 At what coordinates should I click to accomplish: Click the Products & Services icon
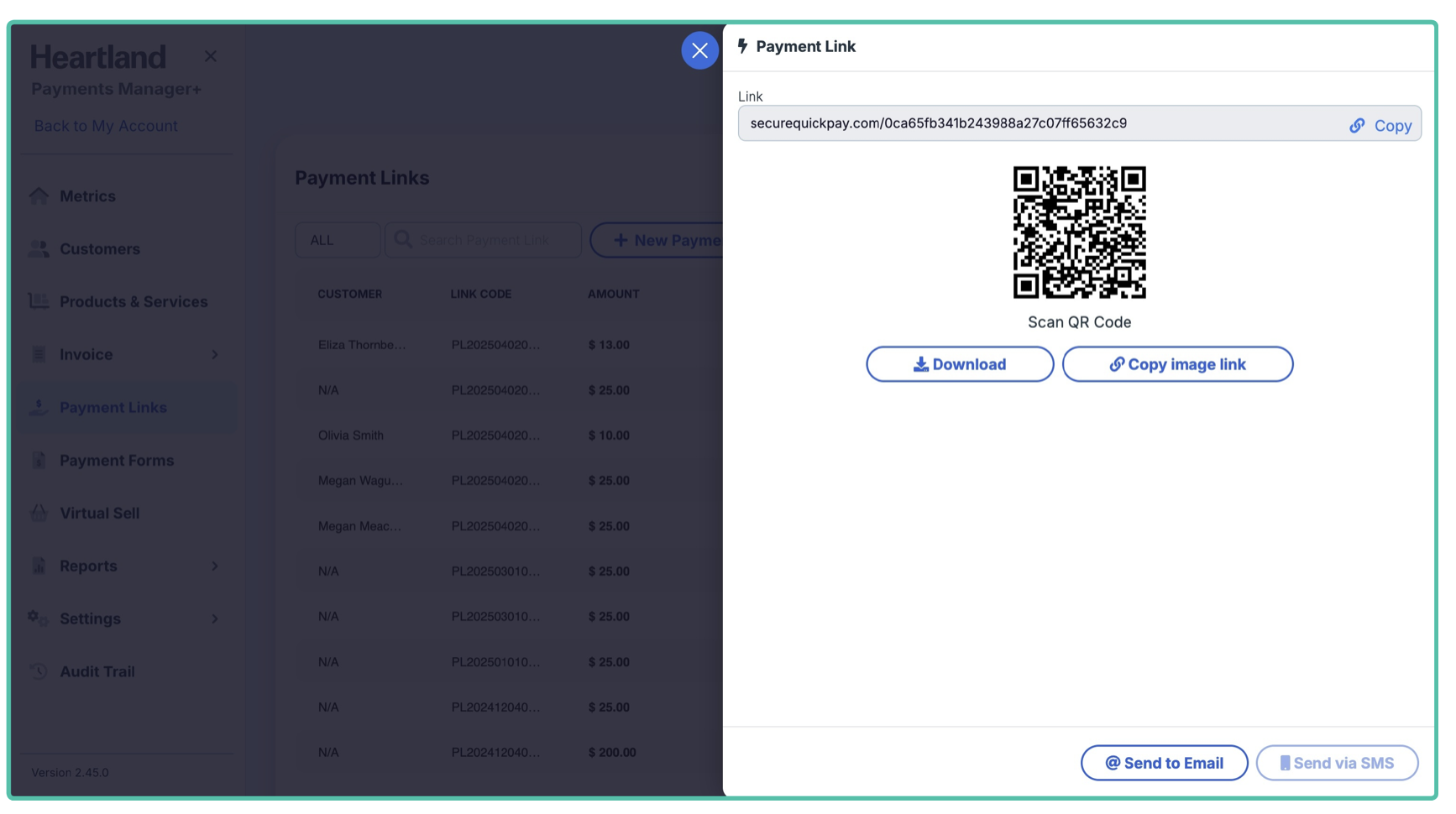39,301
